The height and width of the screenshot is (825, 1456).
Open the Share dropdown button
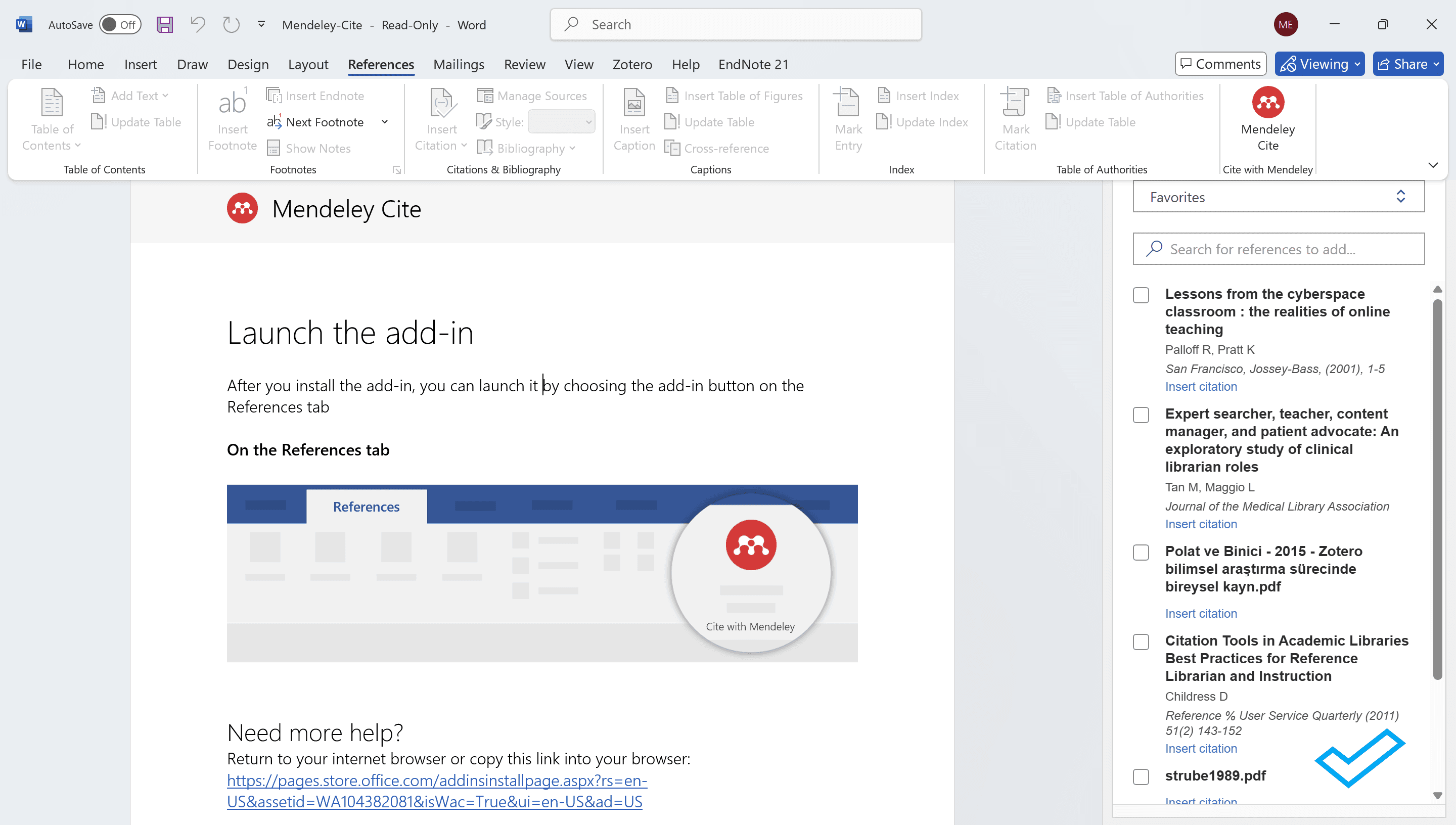(1408, 64)
